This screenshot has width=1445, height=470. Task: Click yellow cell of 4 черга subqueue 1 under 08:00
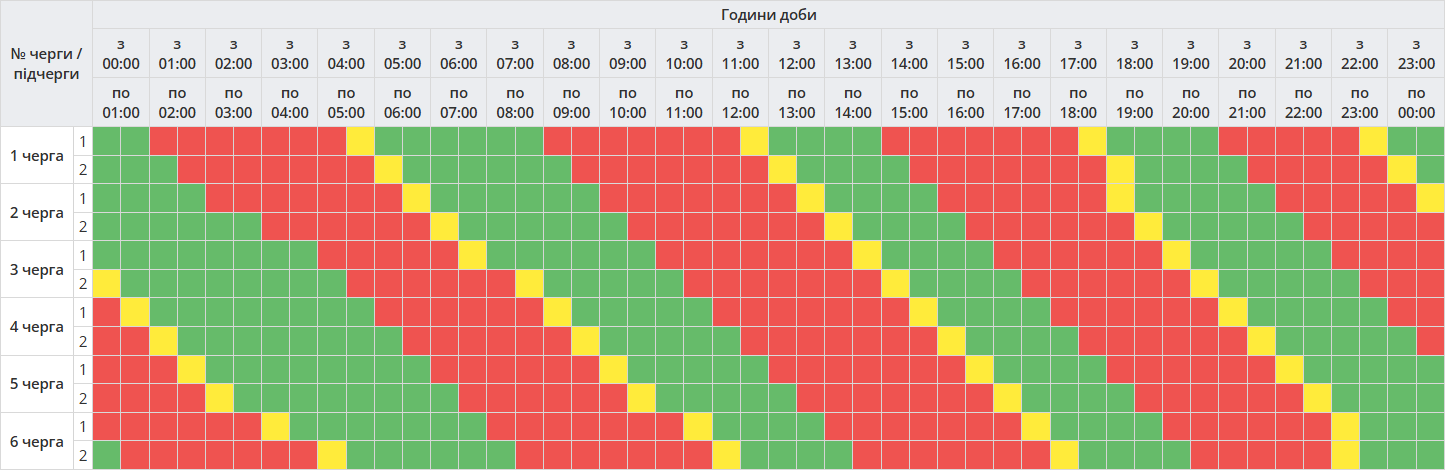pyautogui.click(x=557, y=312)
